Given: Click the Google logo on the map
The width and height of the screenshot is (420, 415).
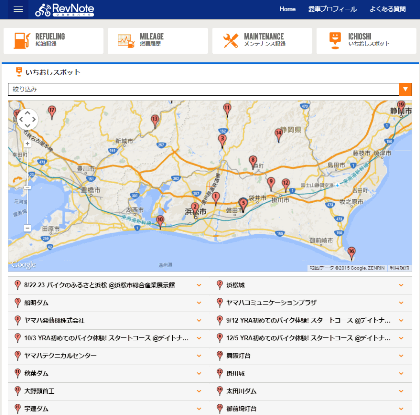Looking at the screenshot, I should (24, 265).
